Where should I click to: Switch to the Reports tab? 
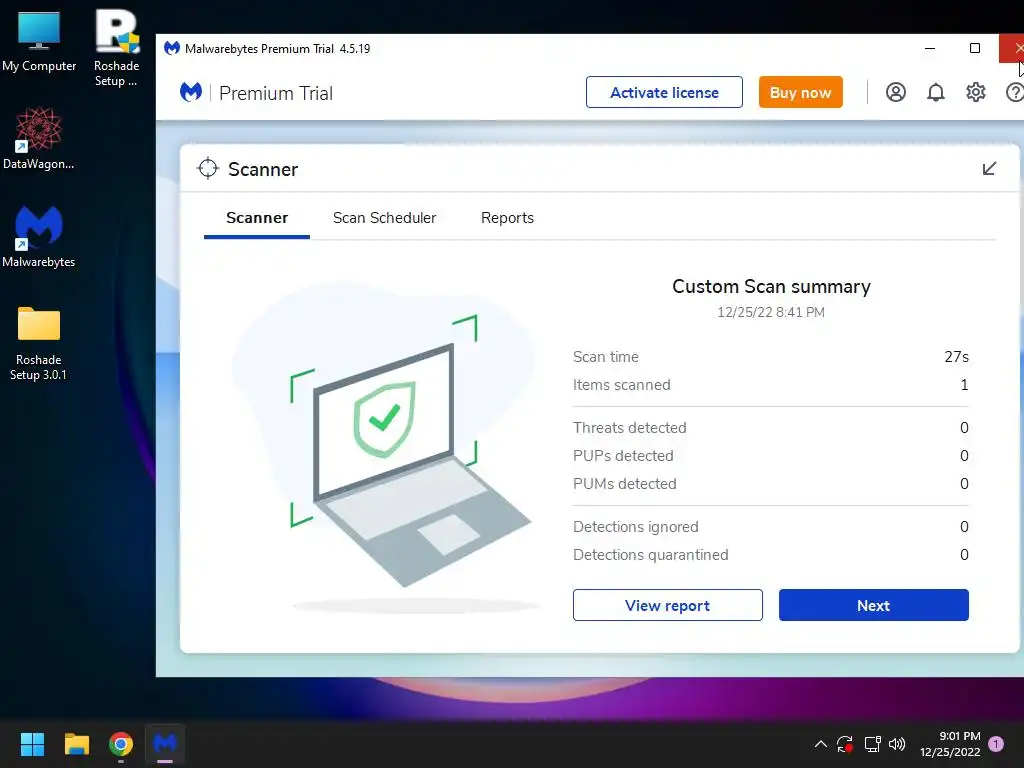[x=507, y=218]
